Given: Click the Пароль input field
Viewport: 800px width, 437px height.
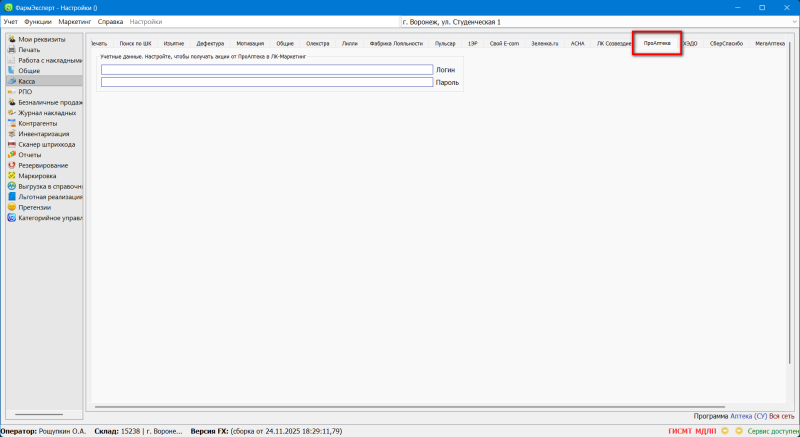Looking at the screenshot, I should pos(266,82).
